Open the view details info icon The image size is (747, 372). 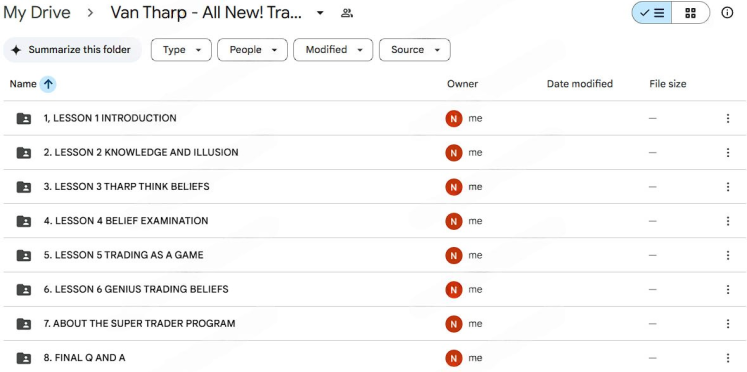(x=727, y=13)
